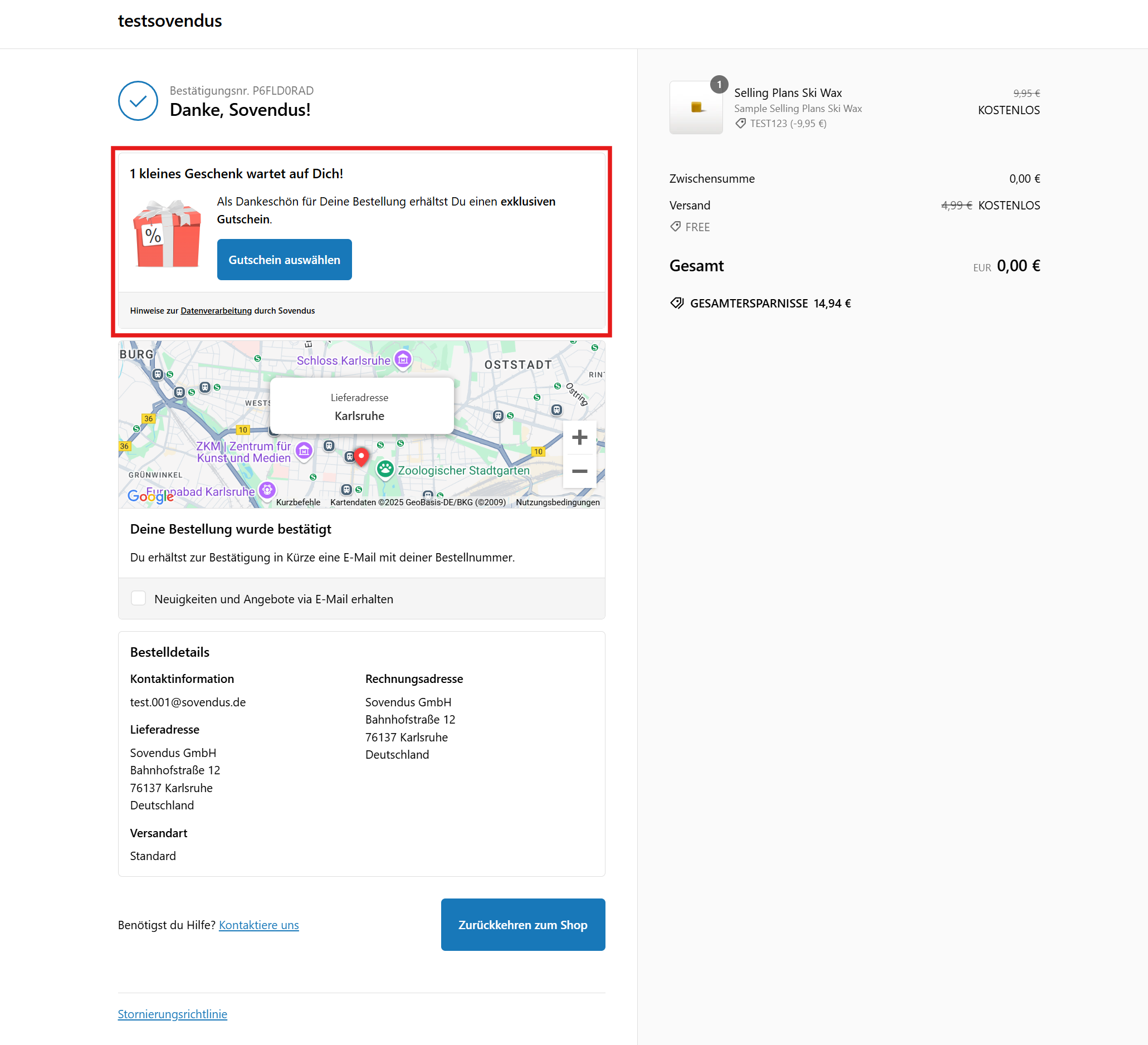Screen dimensions: 1148x1045
Task: Click the Selling Plans Ski Wax thumbnail
Action: (696, 108)
